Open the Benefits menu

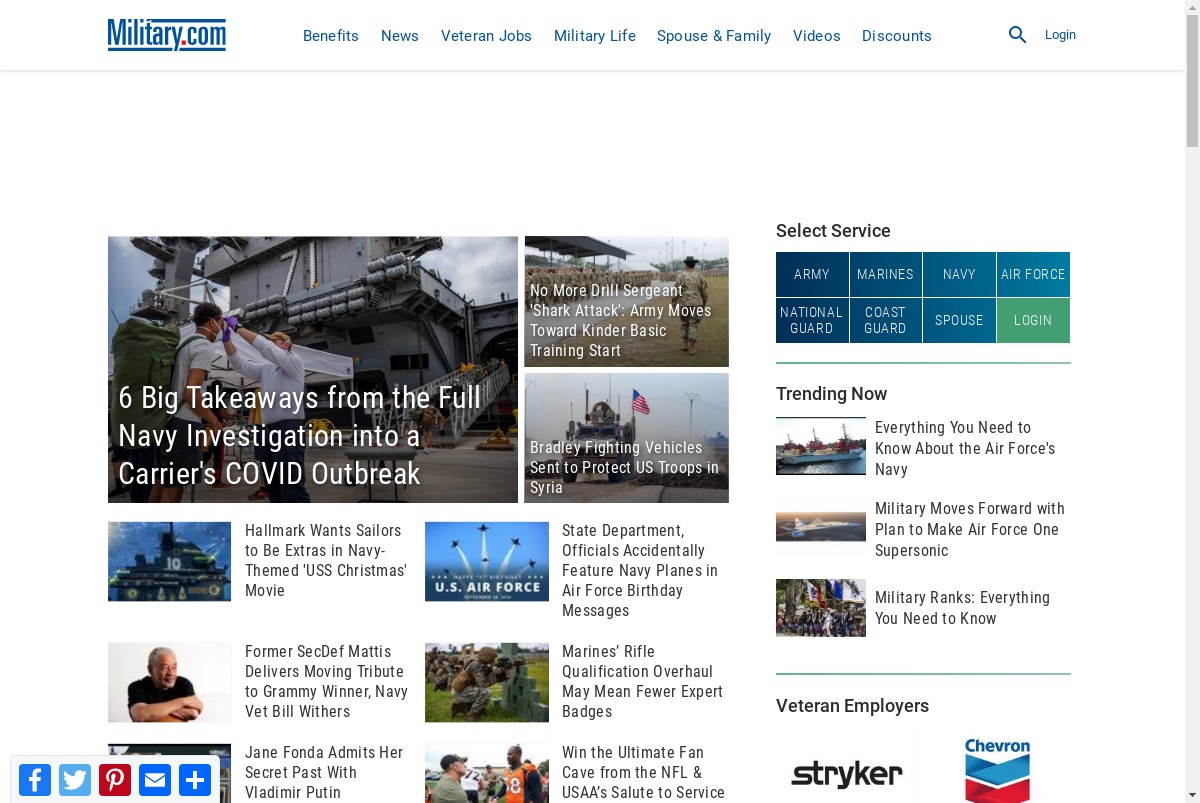coord(331,36)
